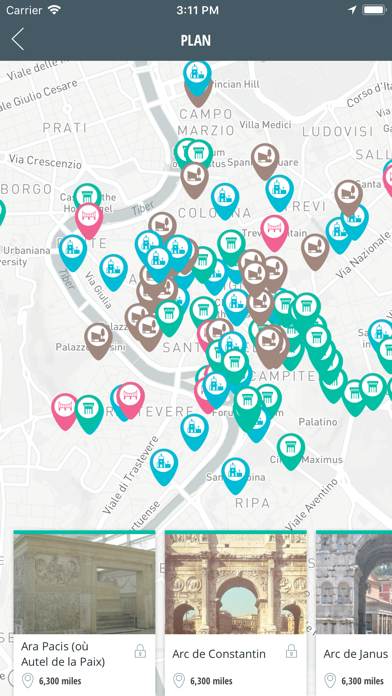Tap lock icon on Ara Pacis card
Viewport: 392px width, 696px height.
(x=140, y=652)
